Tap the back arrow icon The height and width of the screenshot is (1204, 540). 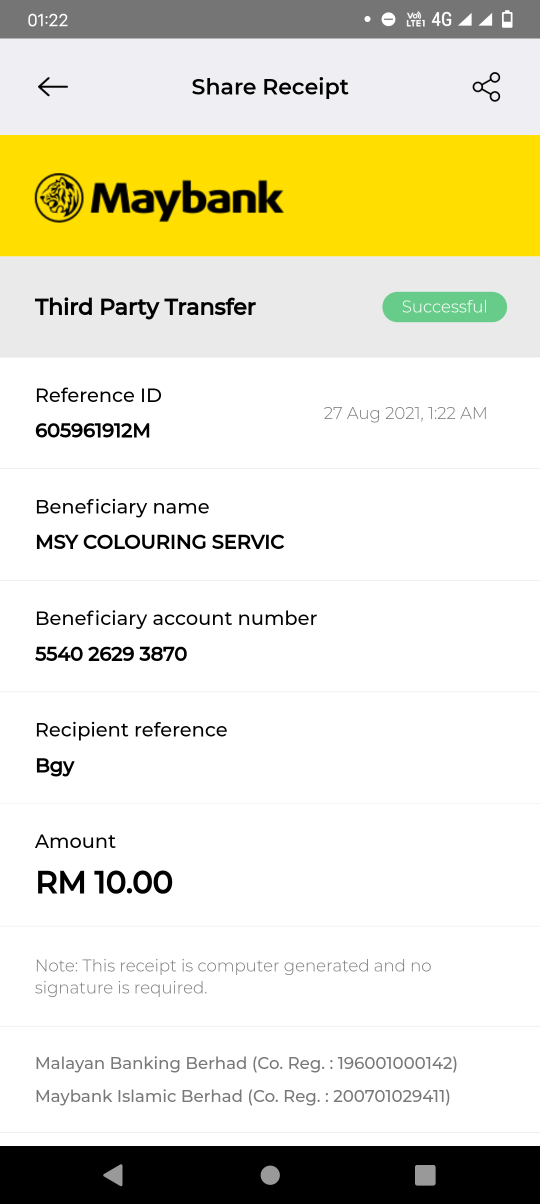pos(53,87)
